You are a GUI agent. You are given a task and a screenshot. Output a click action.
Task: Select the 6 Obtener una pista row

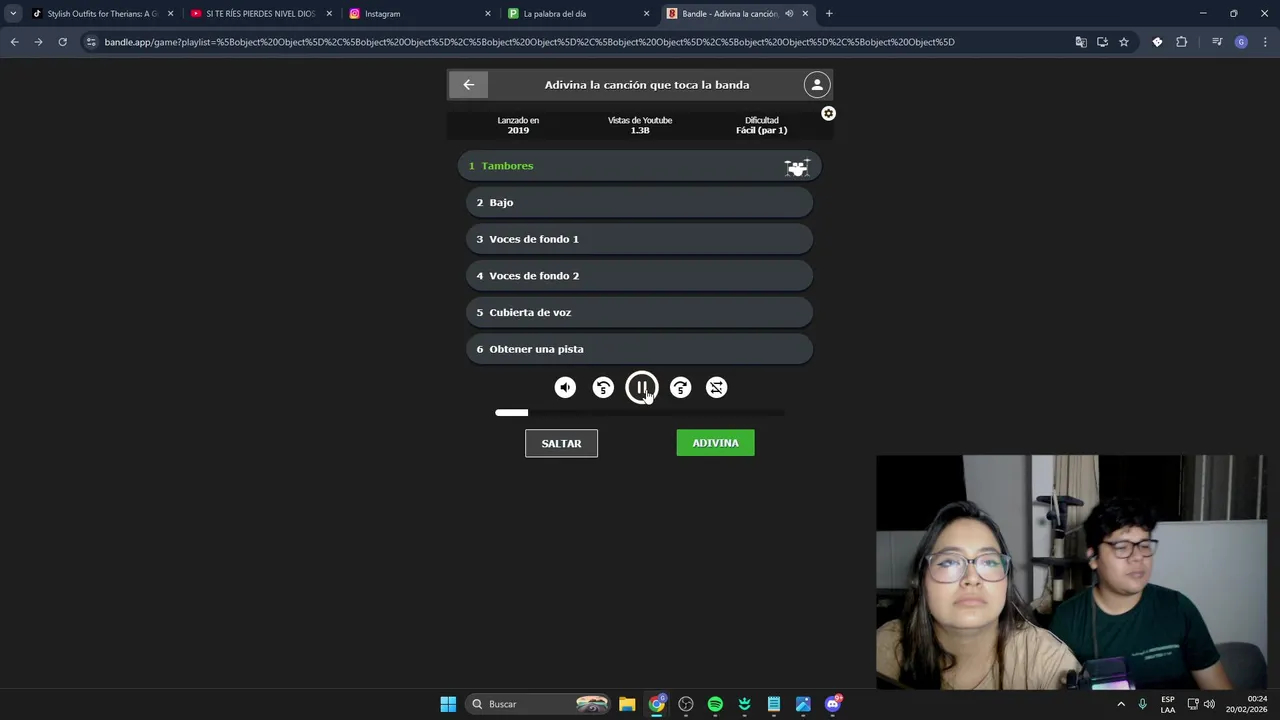tap(640, 349)
